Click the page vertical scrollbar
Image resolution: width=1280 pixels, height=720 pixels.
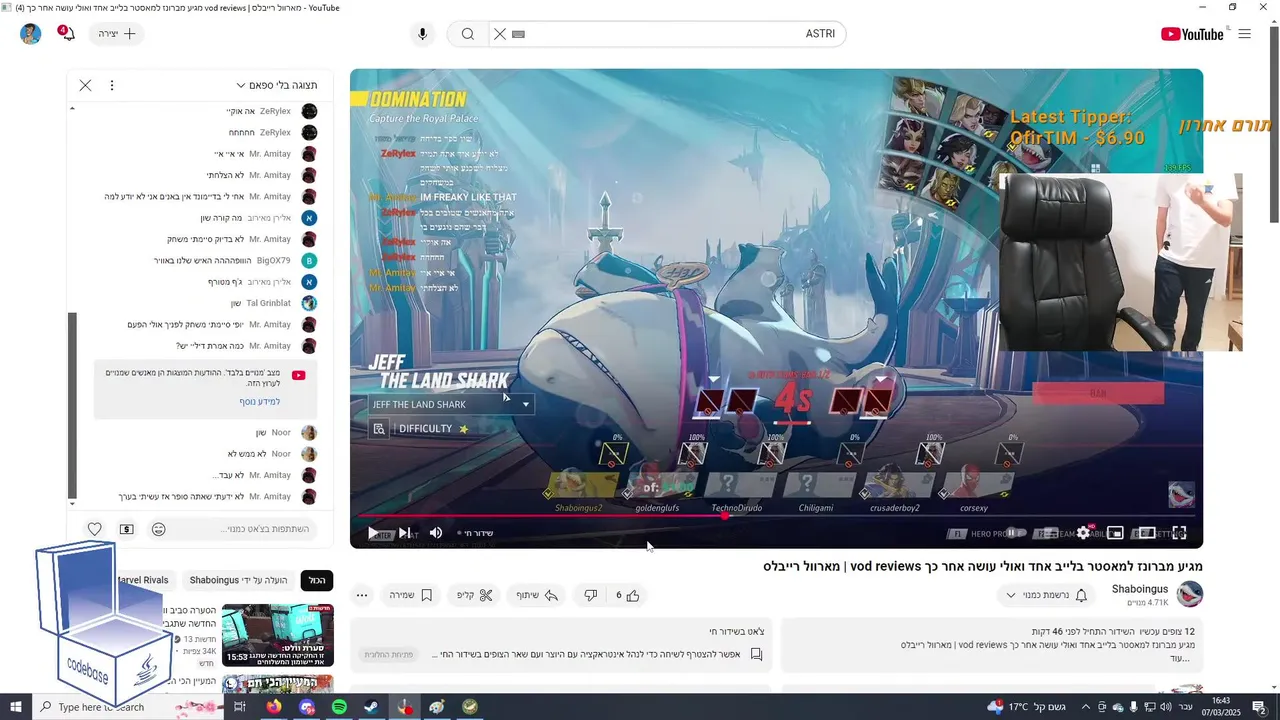[x=1274, y=125]
